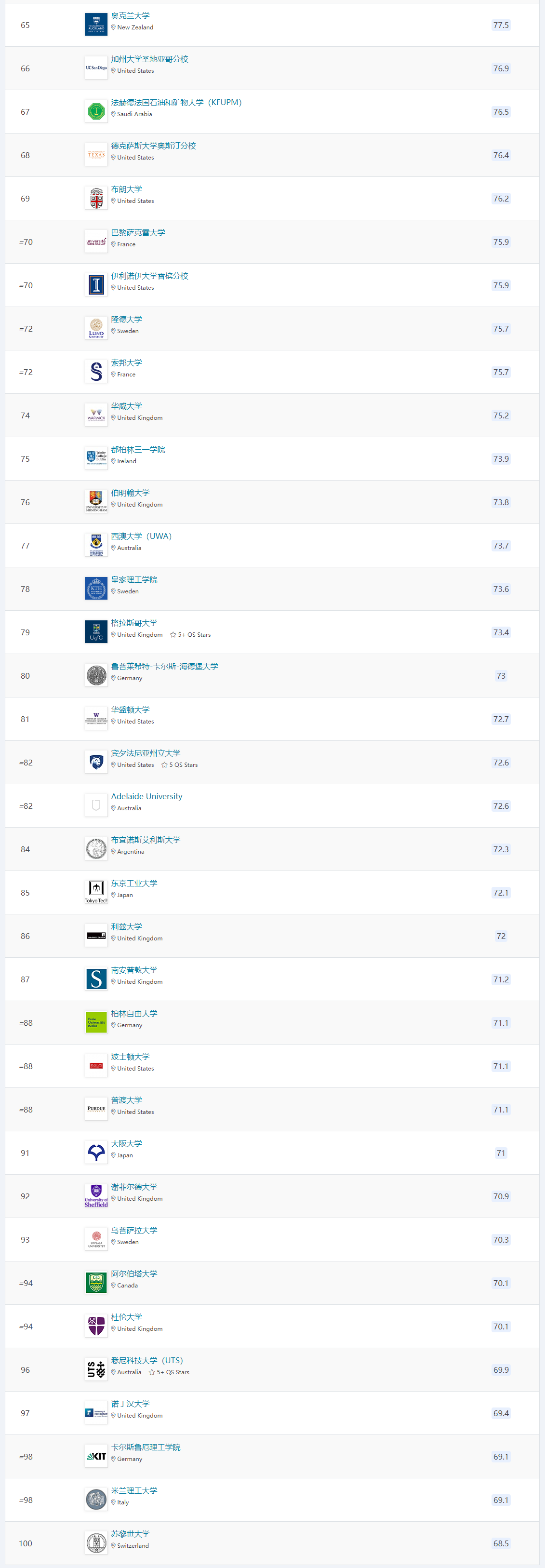
Task: Click the 68.5 score for 苏黎世大学
Action: pos(501,1543)
